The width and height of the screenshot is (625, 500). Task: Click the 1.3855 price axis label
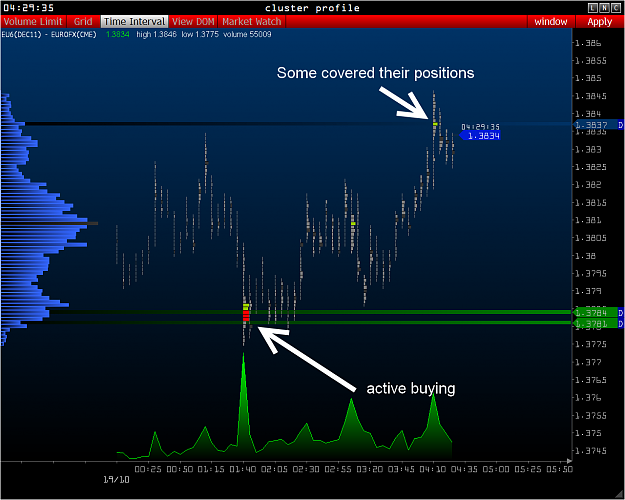coord(591,61)
